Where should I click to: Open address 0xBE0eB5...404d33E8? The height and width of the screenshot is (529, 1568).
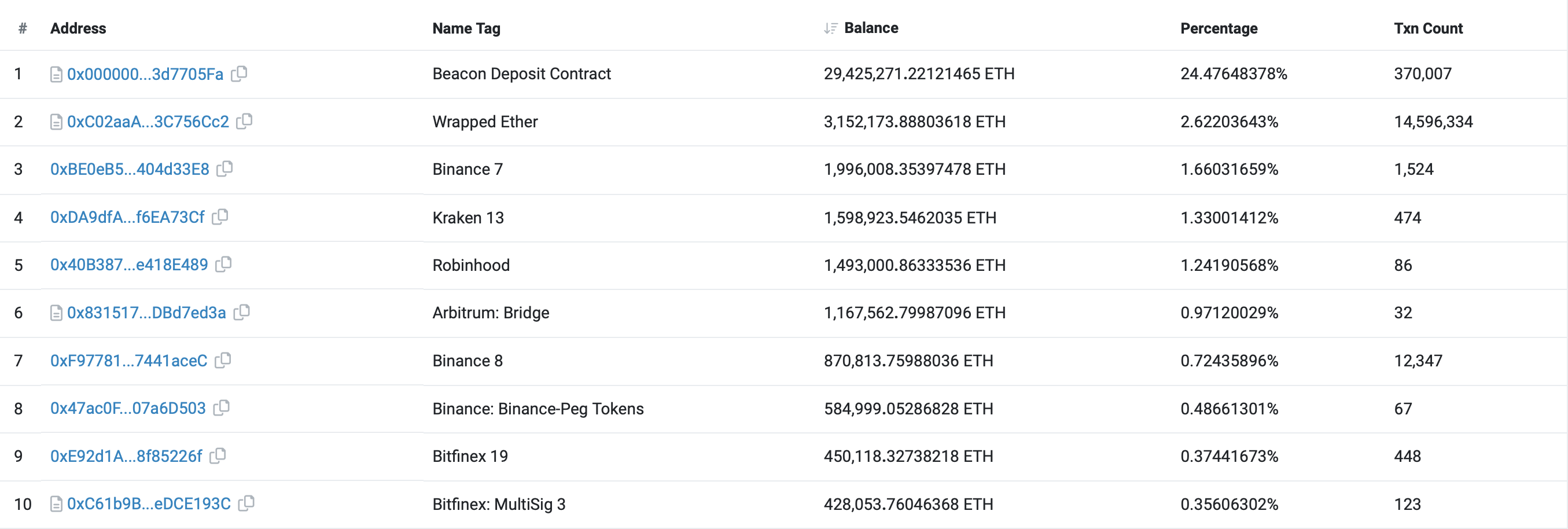[x=130, y=169]
